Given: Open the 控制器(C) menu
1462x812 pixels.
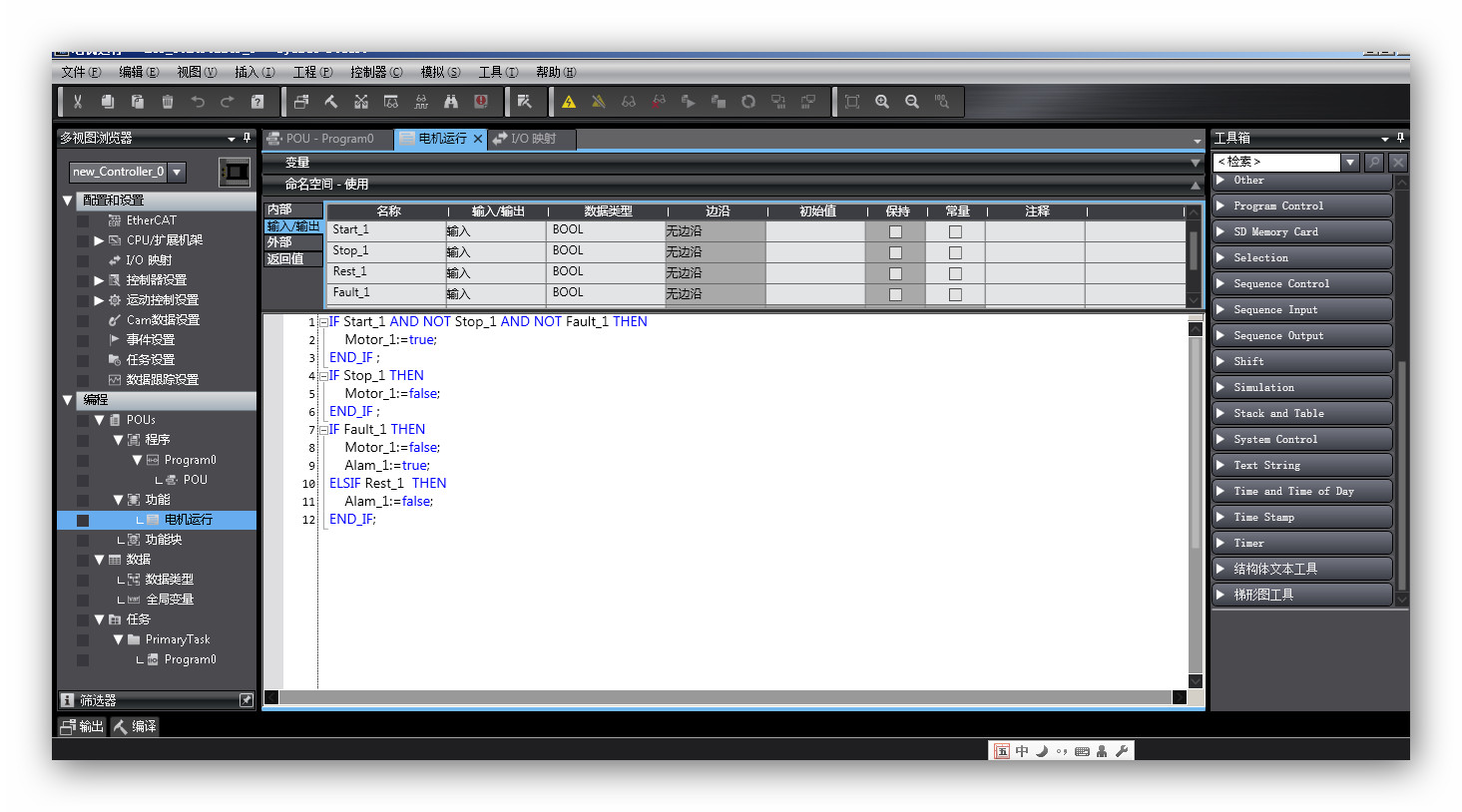Looking at the screenshot, I should pos(376,72).
